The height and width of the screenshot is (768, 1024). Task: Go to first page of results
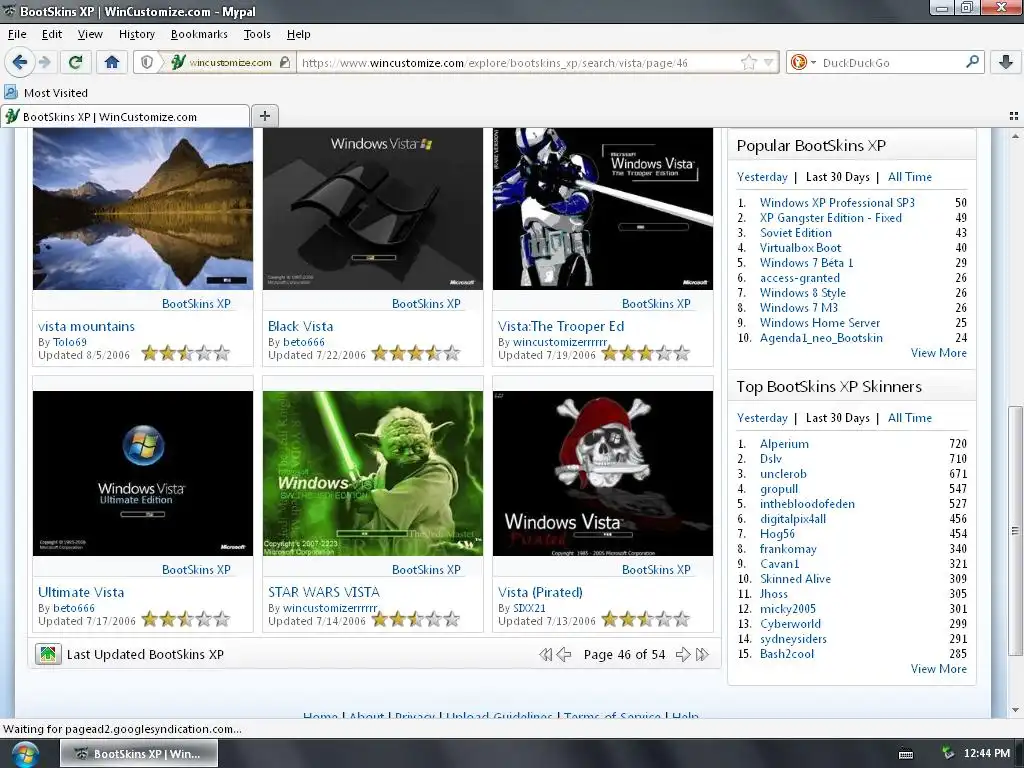545,654
